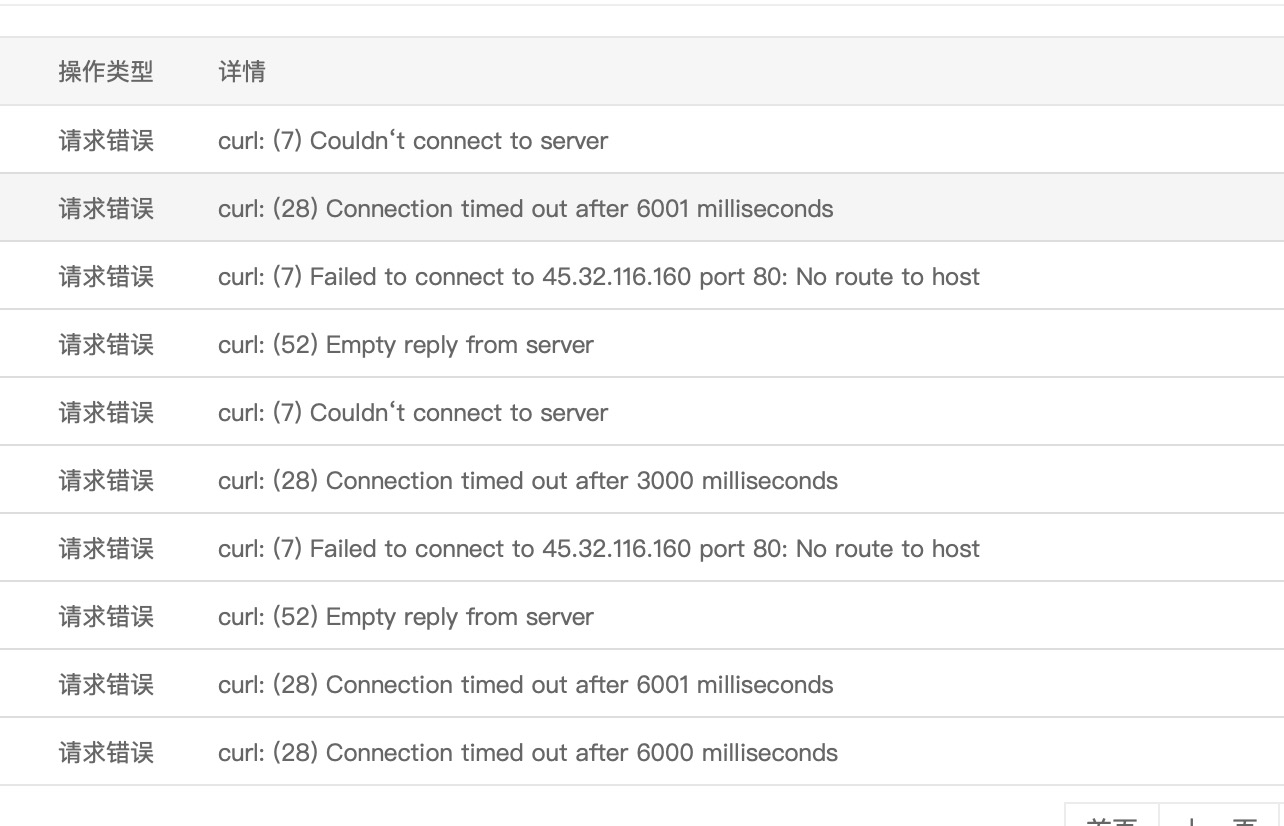This screenshot has height=826, width=1284.
Task: Click 请求错误 beside the 6000 milliseconds entry
Action: pyautogui.click(x=106, y=753)
